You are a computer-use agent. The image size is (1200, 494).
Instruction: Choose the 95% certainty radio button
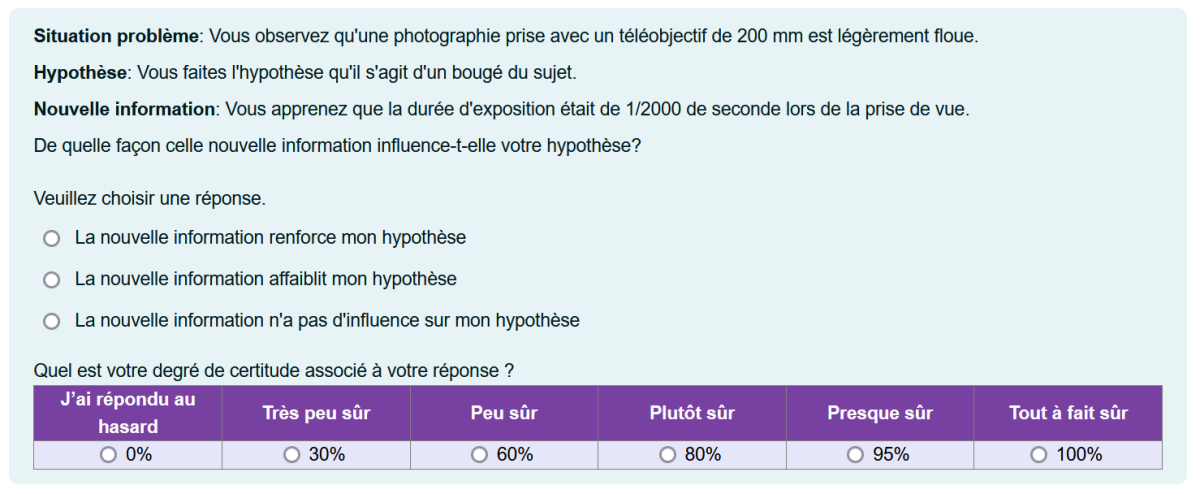855,455
